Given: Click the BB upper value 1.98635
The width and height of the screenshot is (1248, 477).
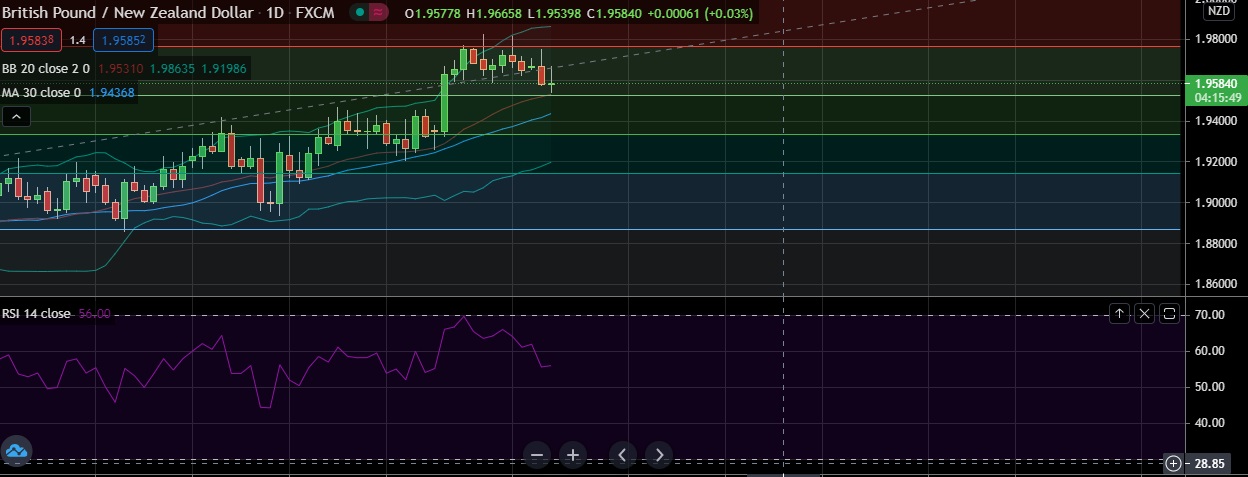Looking at the screenshot, I should 173,69.
